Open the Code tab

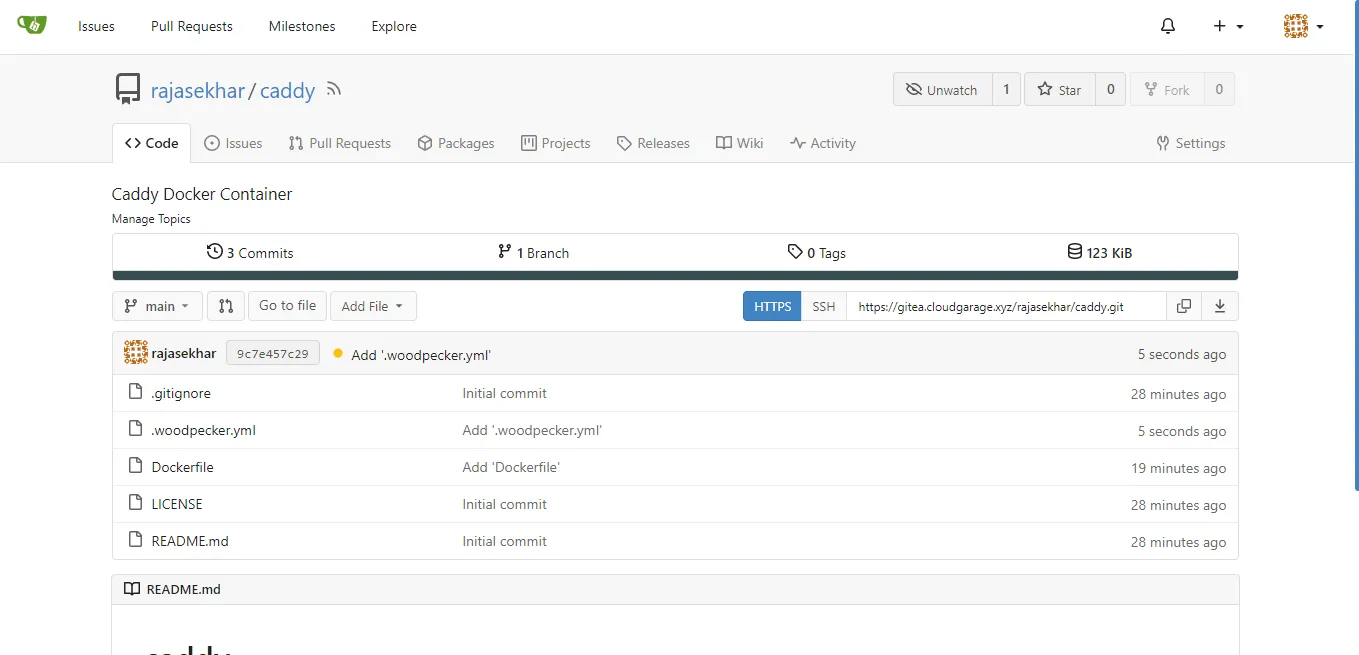151,143
